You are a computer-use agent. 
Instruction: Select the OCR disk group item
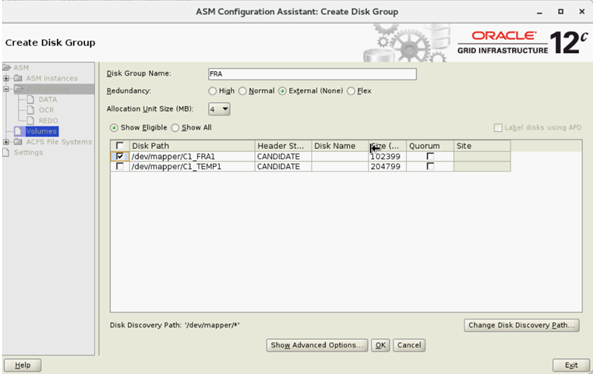click(46, 110)
